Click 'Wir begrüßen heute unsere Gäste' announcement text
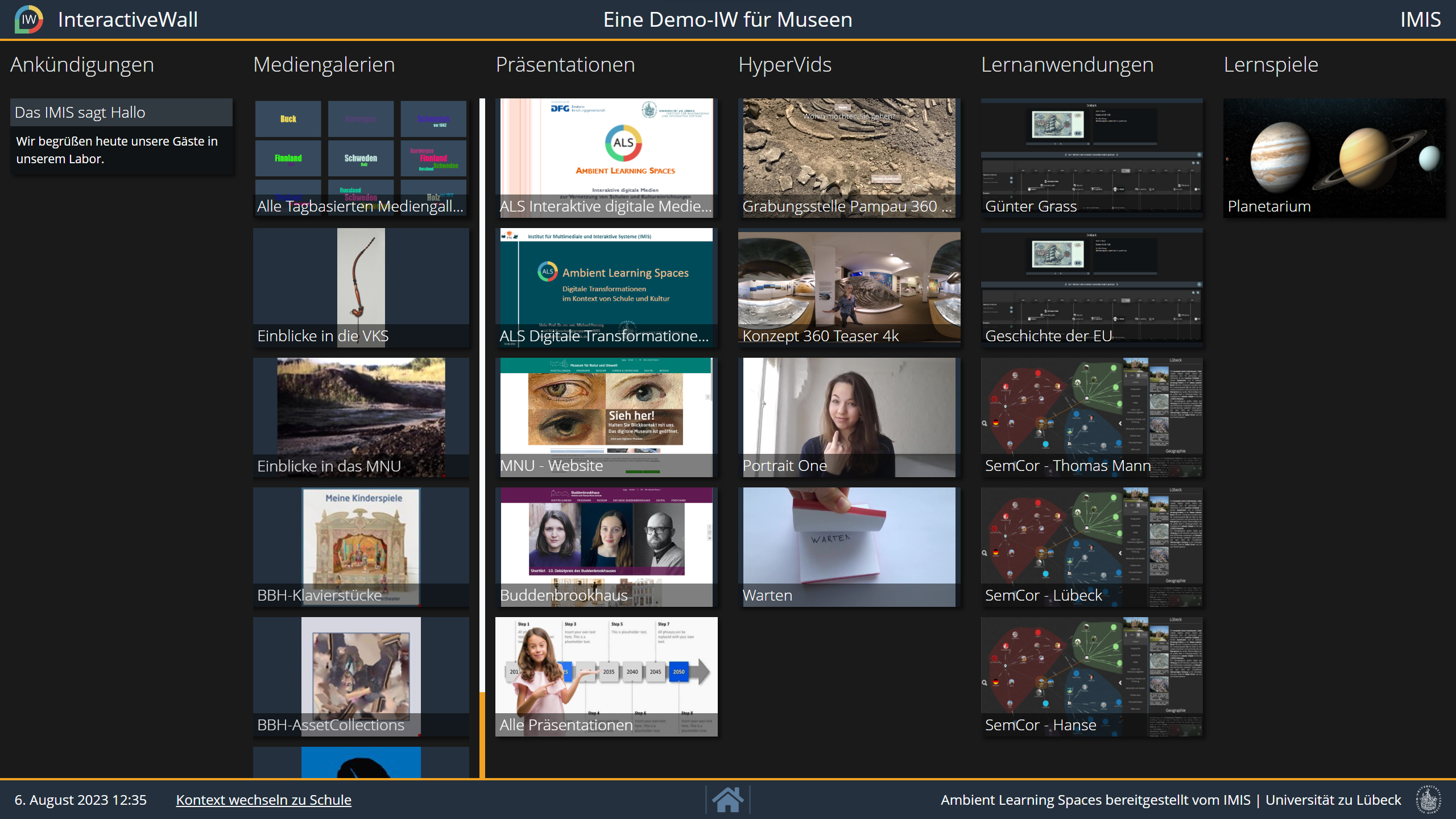 click(x=117, y=150)
